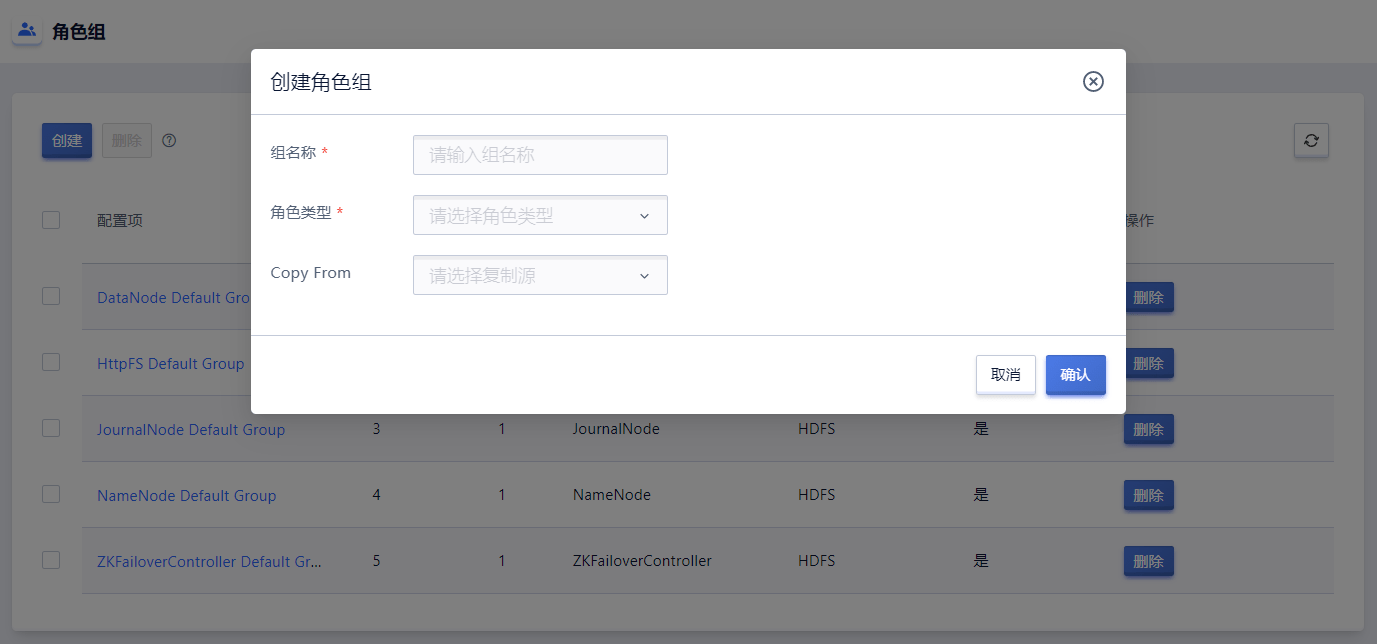Click HDFS in the JournalNode row
The height and width of the screenshot is (644, 1377).
817,429
